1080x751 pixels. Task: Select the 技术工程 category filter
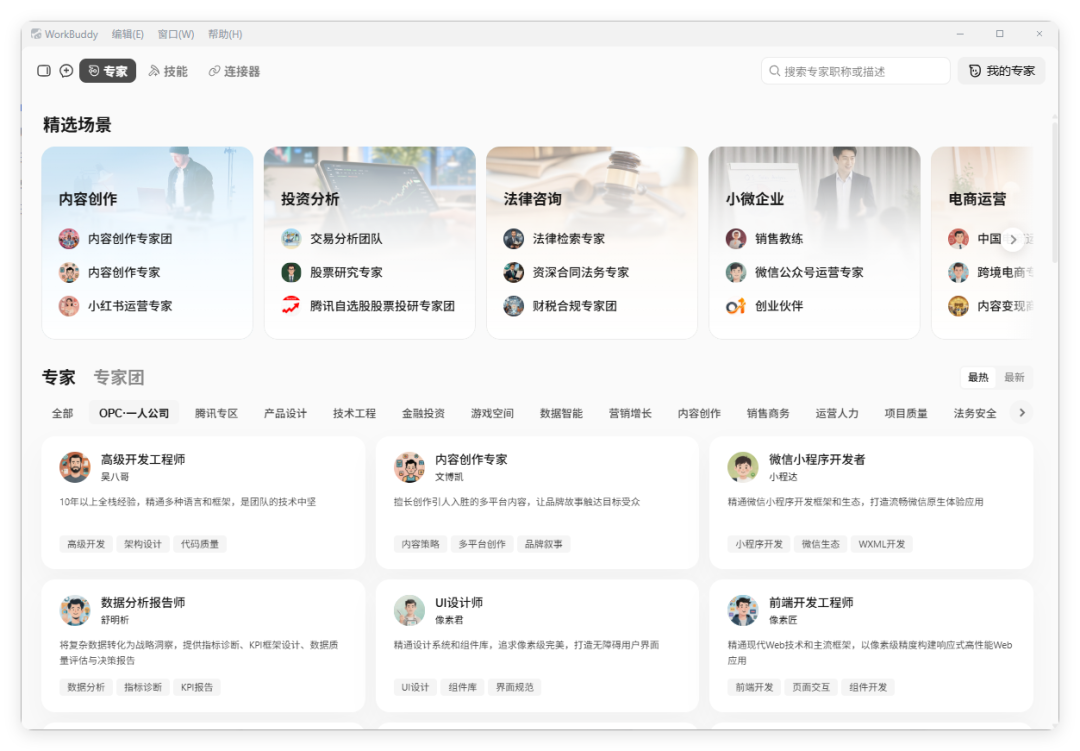coord(354,413)
